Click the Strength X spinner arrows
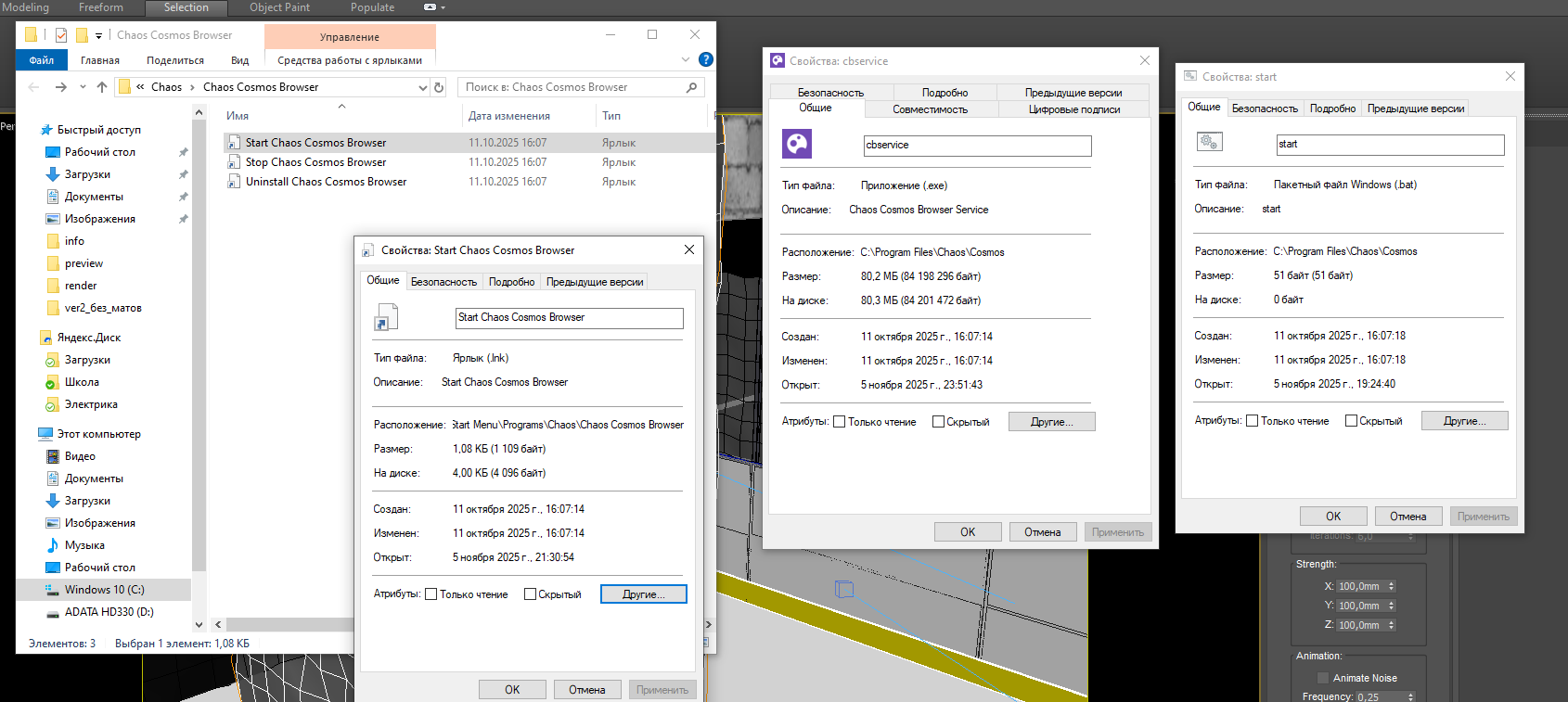Image resolution: width=1568 pixels, height=702 pixels. tap(1391, 586)
